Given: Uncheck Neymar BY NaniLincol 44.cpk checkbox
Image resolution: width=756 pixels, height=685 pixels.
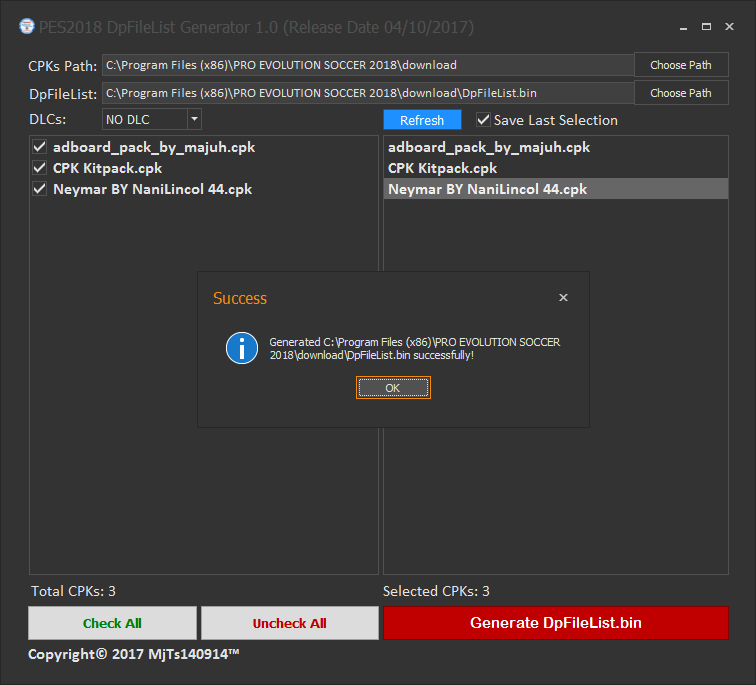Looking at the screenshot, I should [x=40, y=189].
